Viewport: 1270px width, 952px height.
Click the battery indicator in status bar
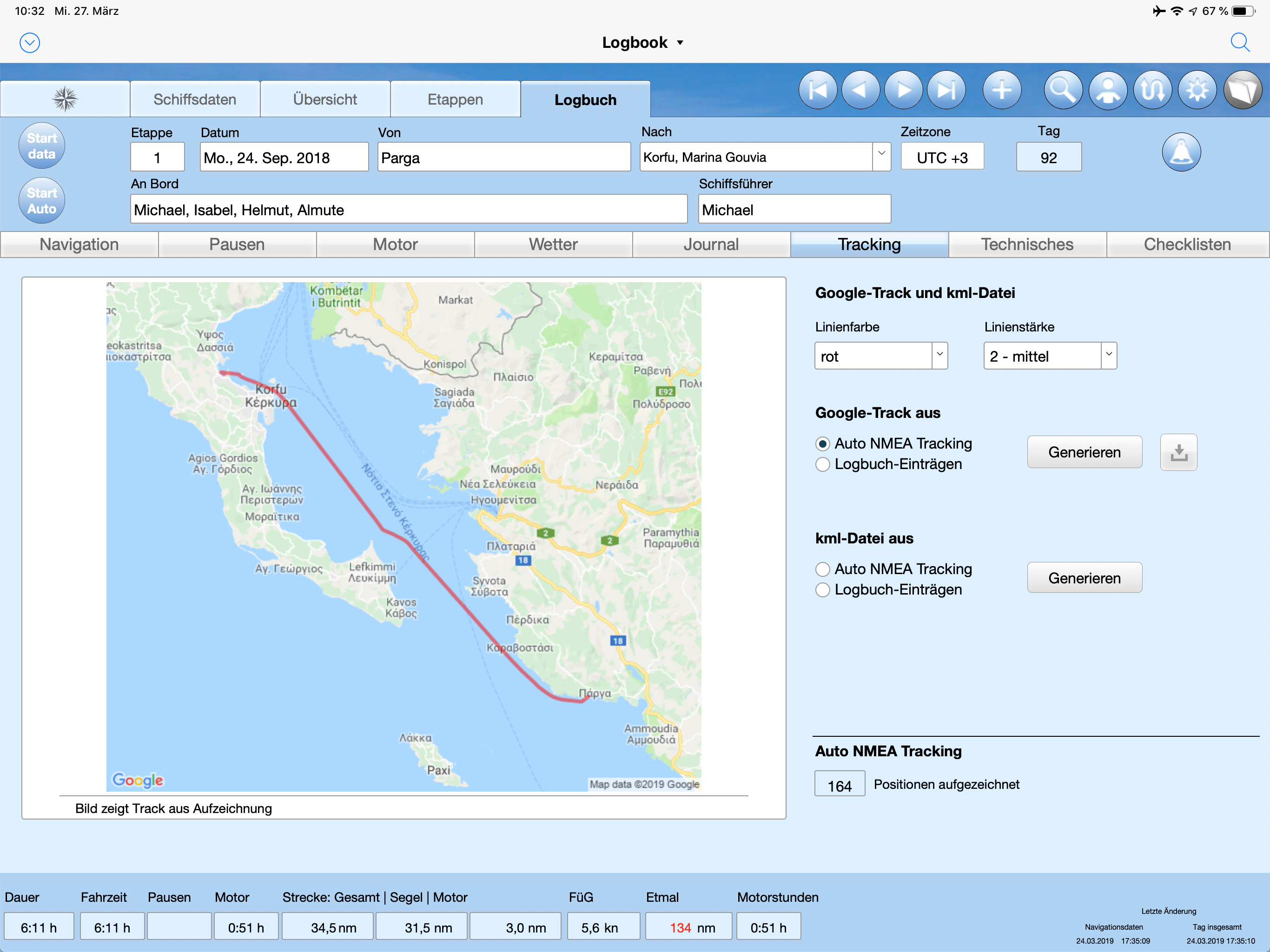(x=1243, y=11)
